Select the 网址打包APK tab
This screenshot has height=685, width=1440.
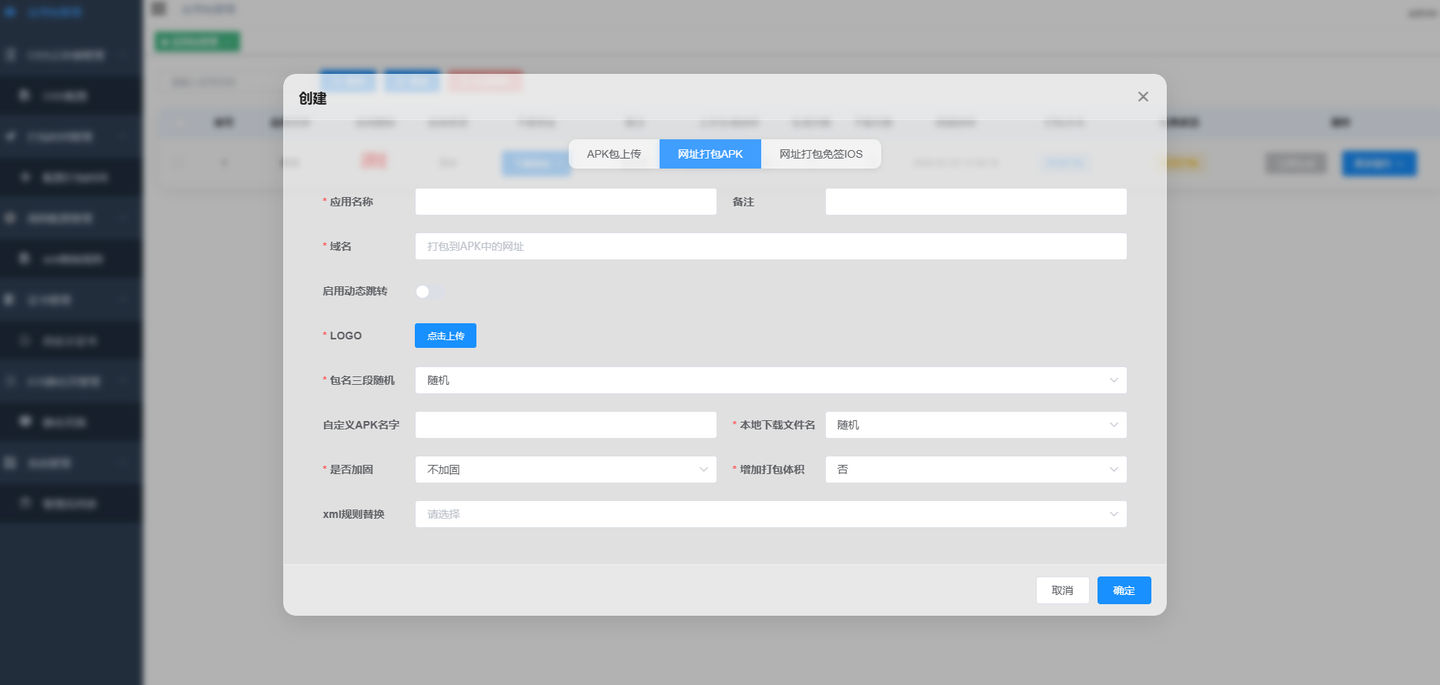click(710, 154)
